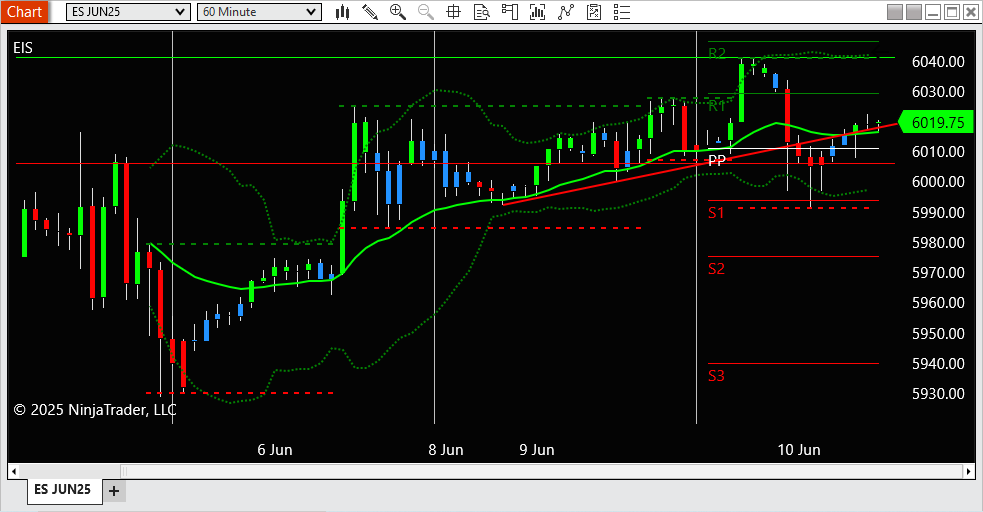Click the 8 Jun date label
The height and width of the screenshot is (512, 983).
click(x=446, y=450)
